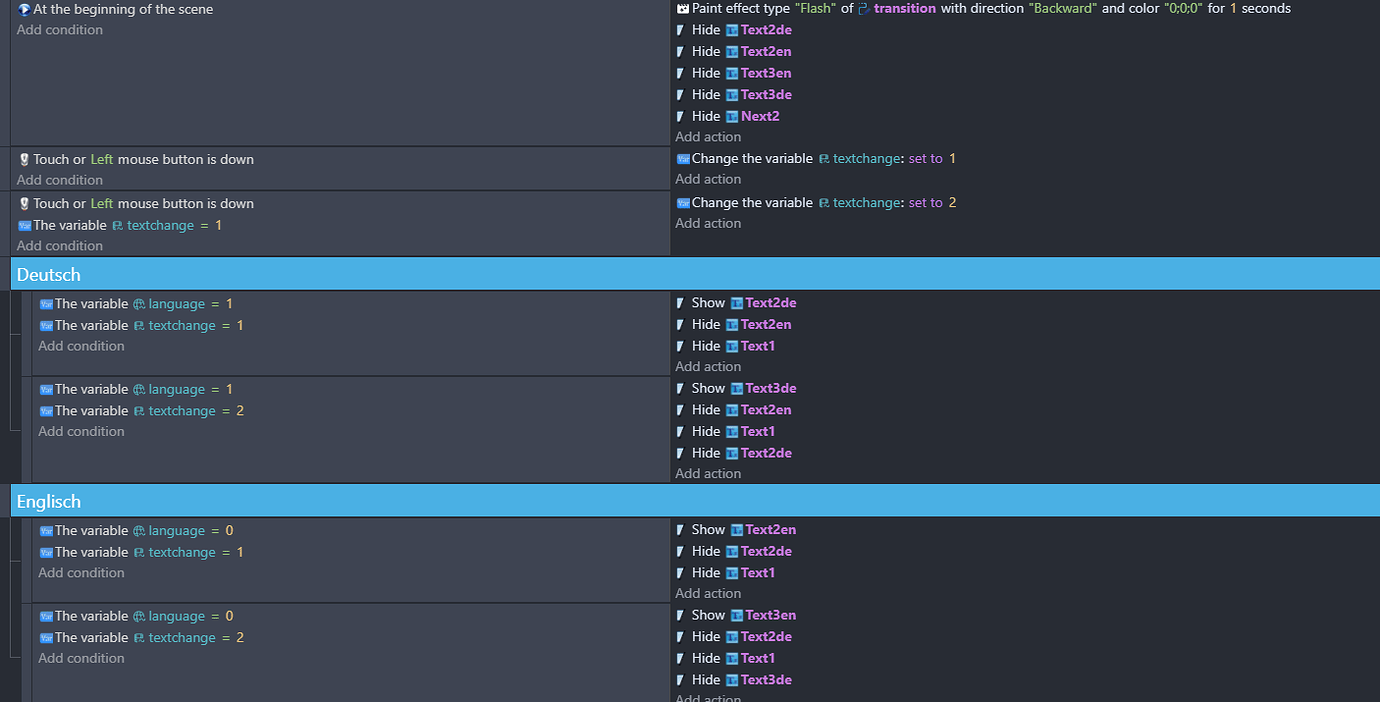1380x702 pixels.
Task: Select the "The variable textchange = 1" condition under Touch
Action: coord(120,226)
